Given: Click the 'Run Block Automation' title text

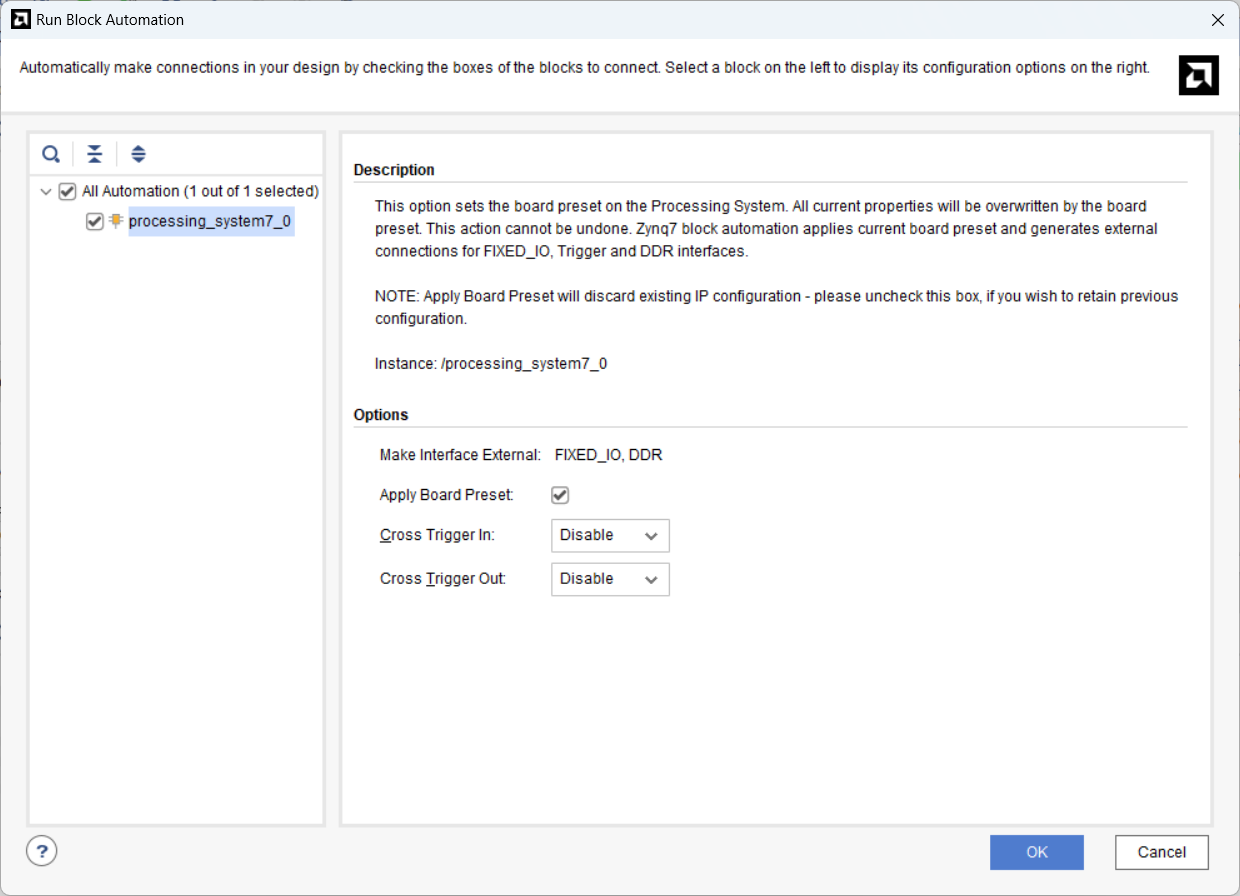Looking at the screenshot, I should tap(110, 20).
